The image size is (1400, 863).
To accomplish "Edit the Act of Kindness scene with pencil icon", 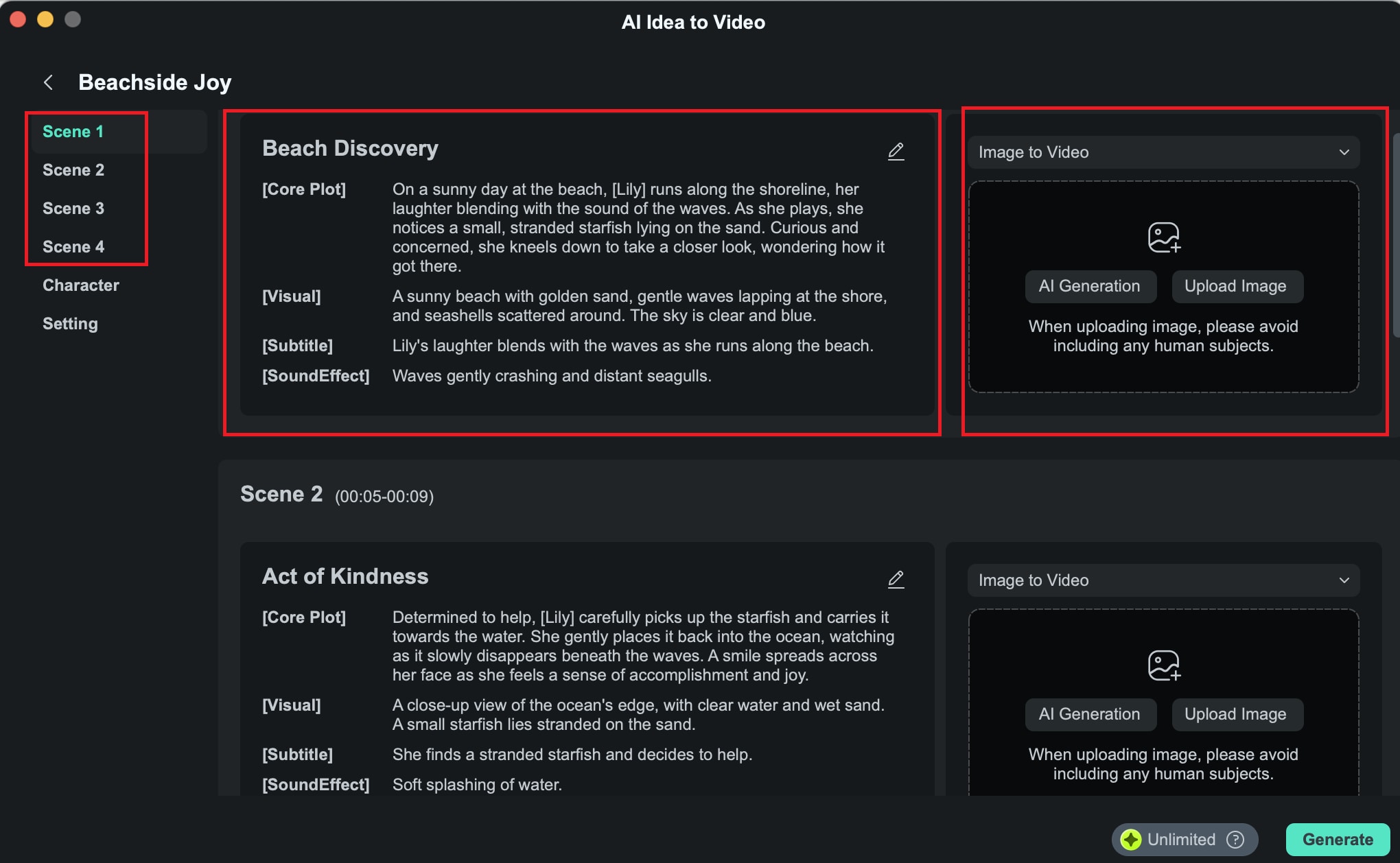I will [896, 580].
